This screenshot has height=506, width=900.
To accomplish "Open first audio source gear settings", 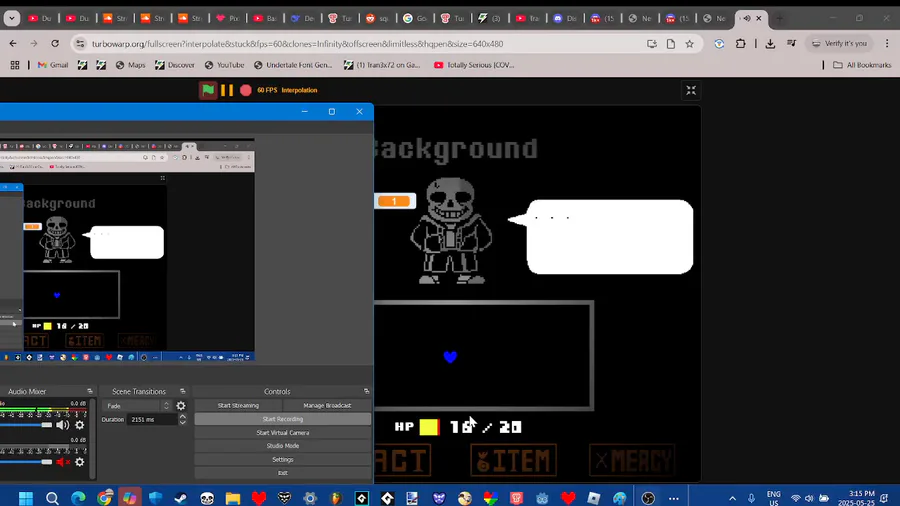I will [x=80, y=425].
